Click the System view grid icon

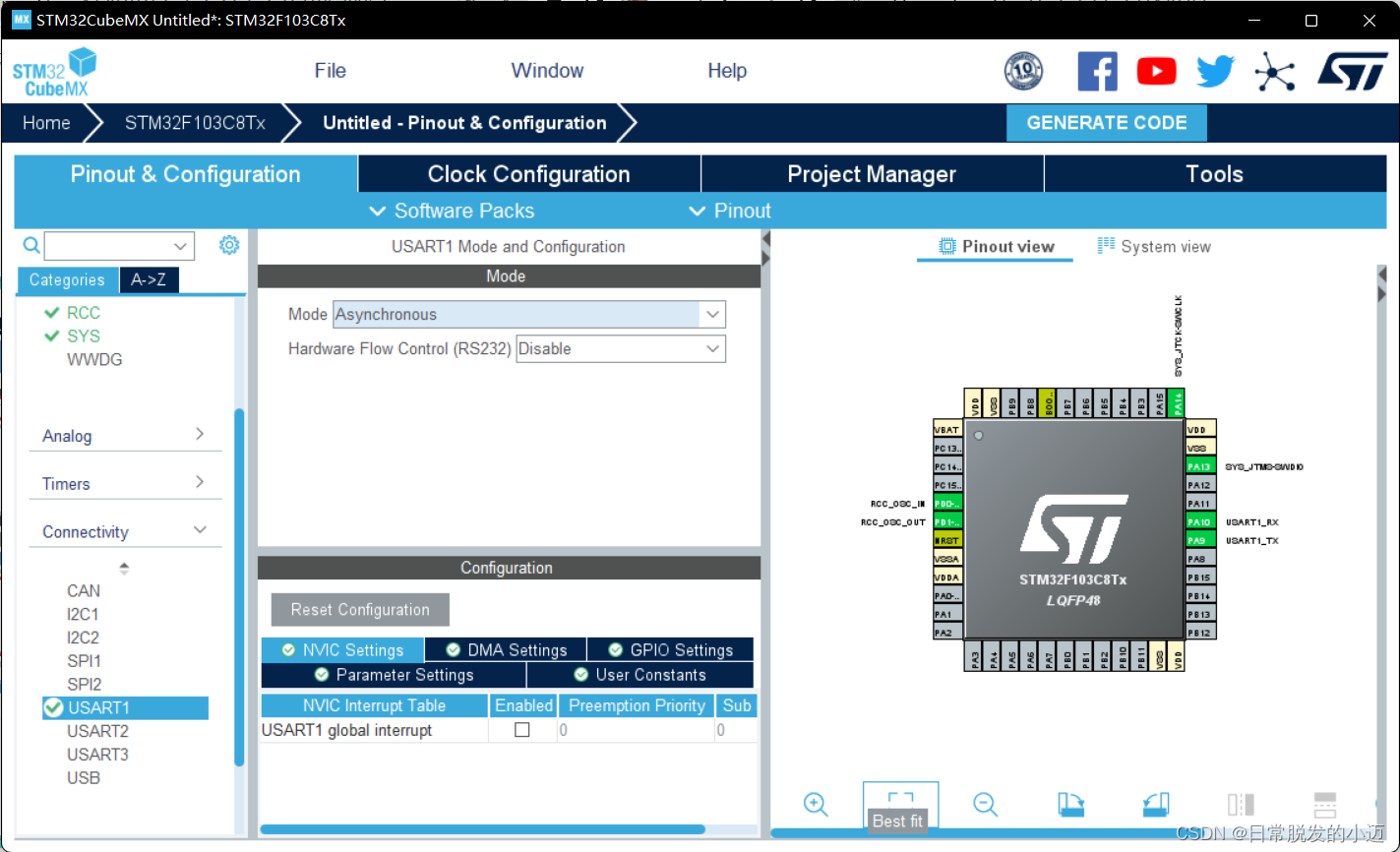coord(1106,246)
